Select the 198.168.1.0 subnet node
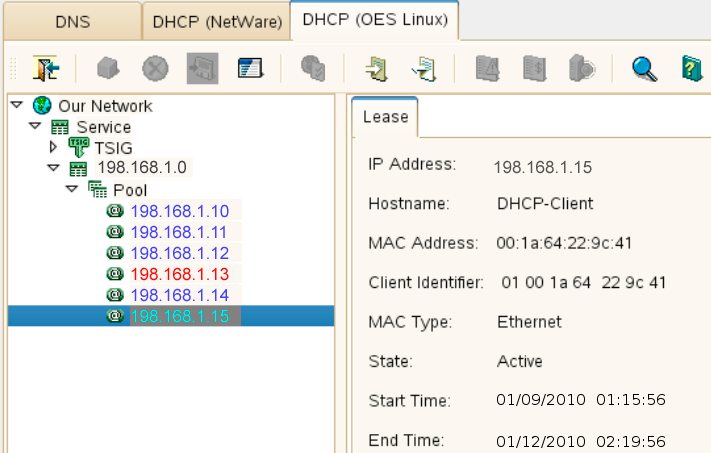The image size is (711, 453). tap(141, 168)
